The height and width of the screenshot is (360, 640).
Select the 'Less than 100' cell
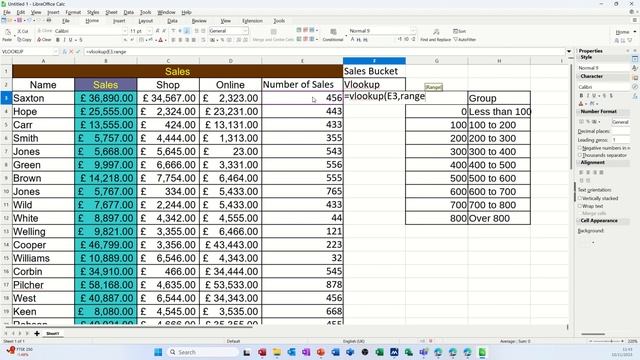pos(499,111)
